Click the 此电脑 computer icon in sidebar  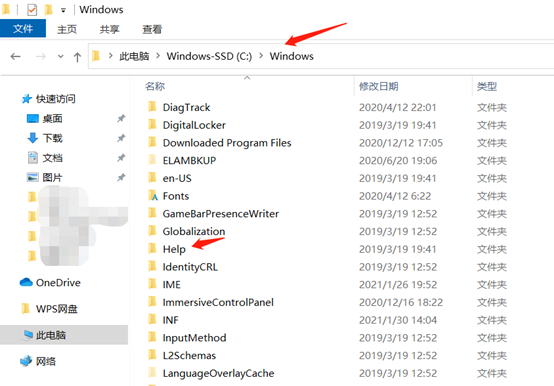coord(28,335)
